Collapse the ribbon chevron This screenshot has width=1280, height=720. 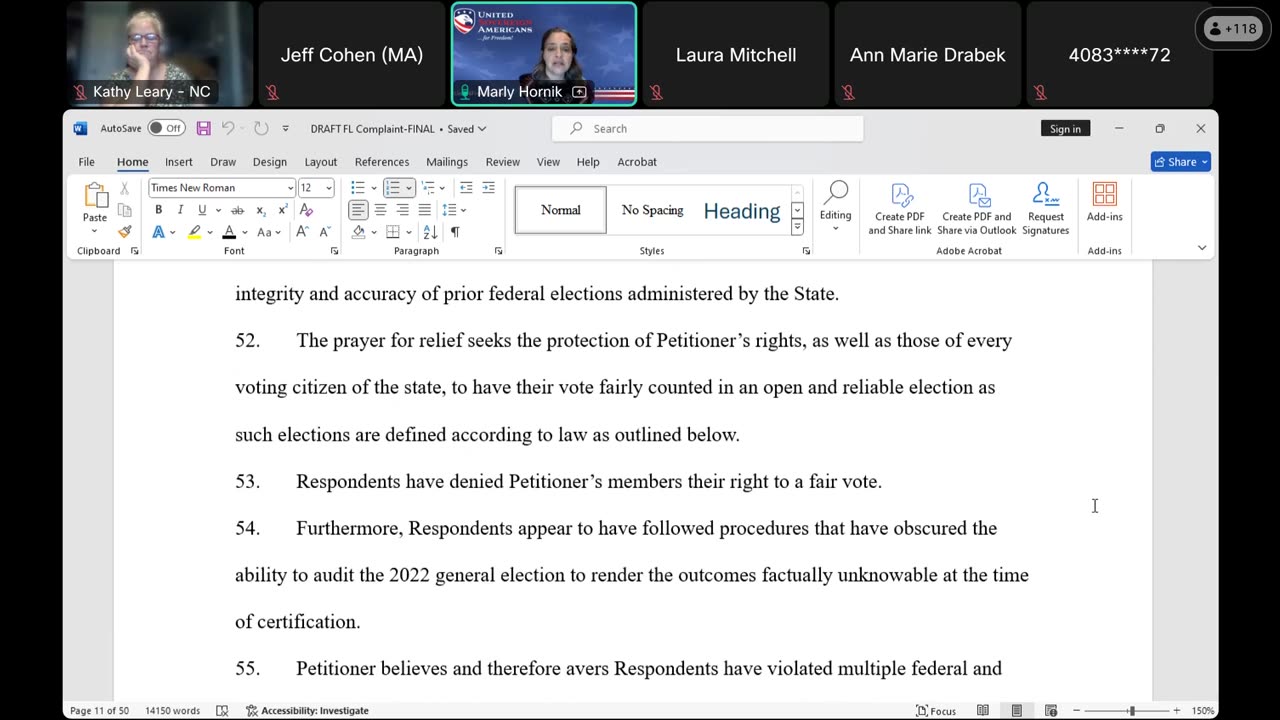[x=1202, y=248]
